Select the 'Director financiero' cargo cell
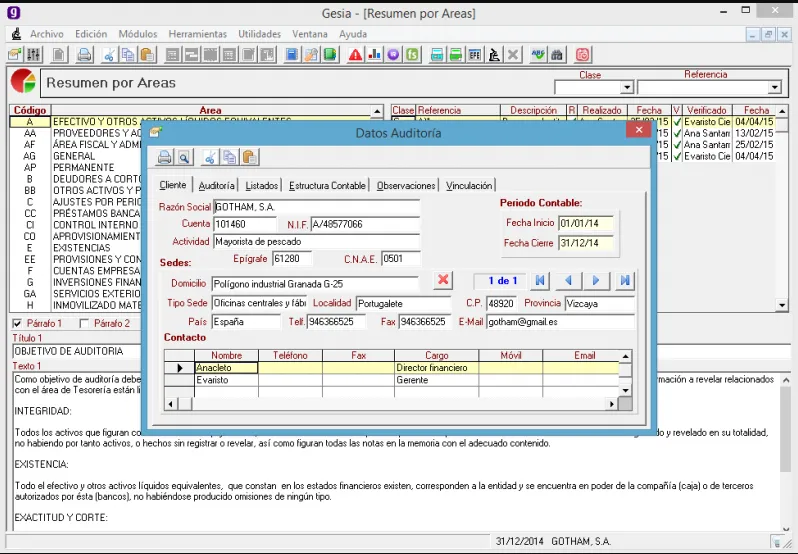The height and width of the screenshot is (554, 798). [436, 368]
